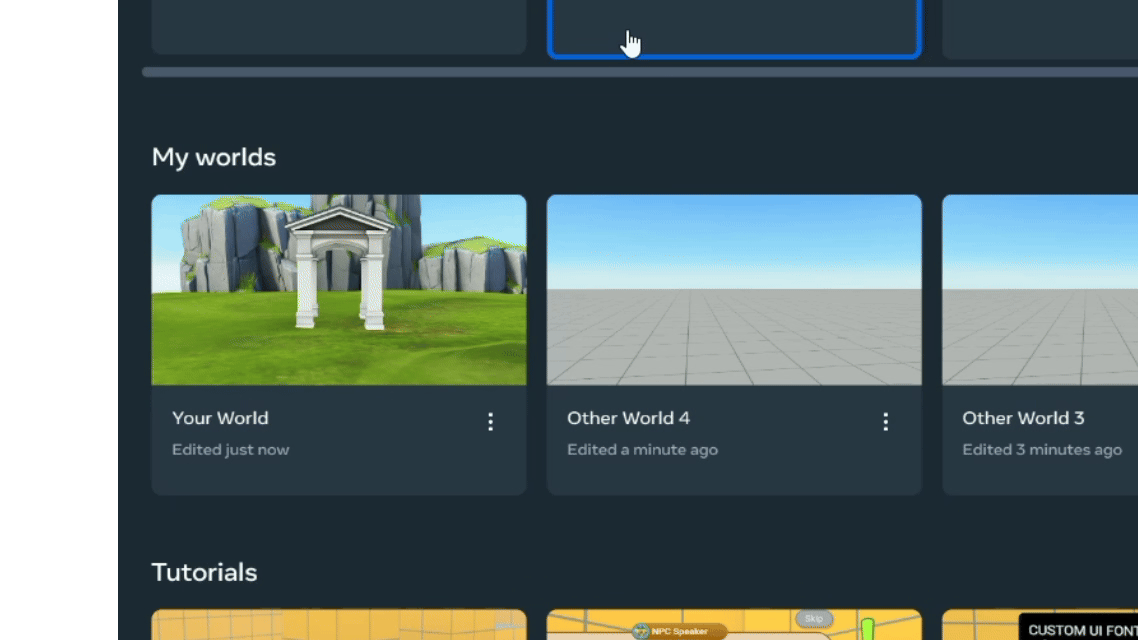The width and height of the screenshot is (1138, 640).
Task: Click the Your World thumbnail with stone arch
Action: (338, 289)
